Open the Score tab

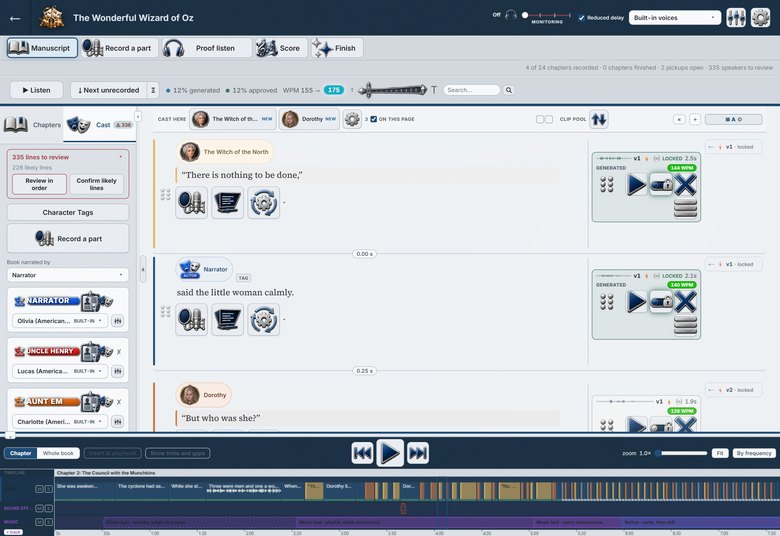(x=280, y=48)
